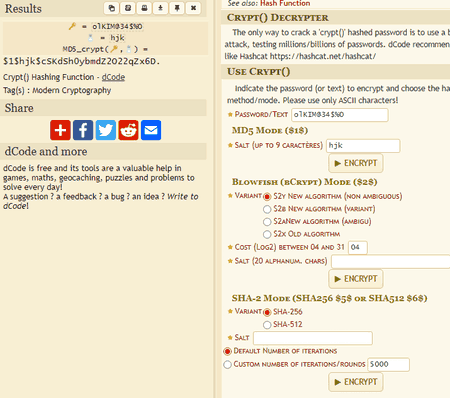The image size is (450, 398).
Task: Pin the results panel
Action: 177,8
